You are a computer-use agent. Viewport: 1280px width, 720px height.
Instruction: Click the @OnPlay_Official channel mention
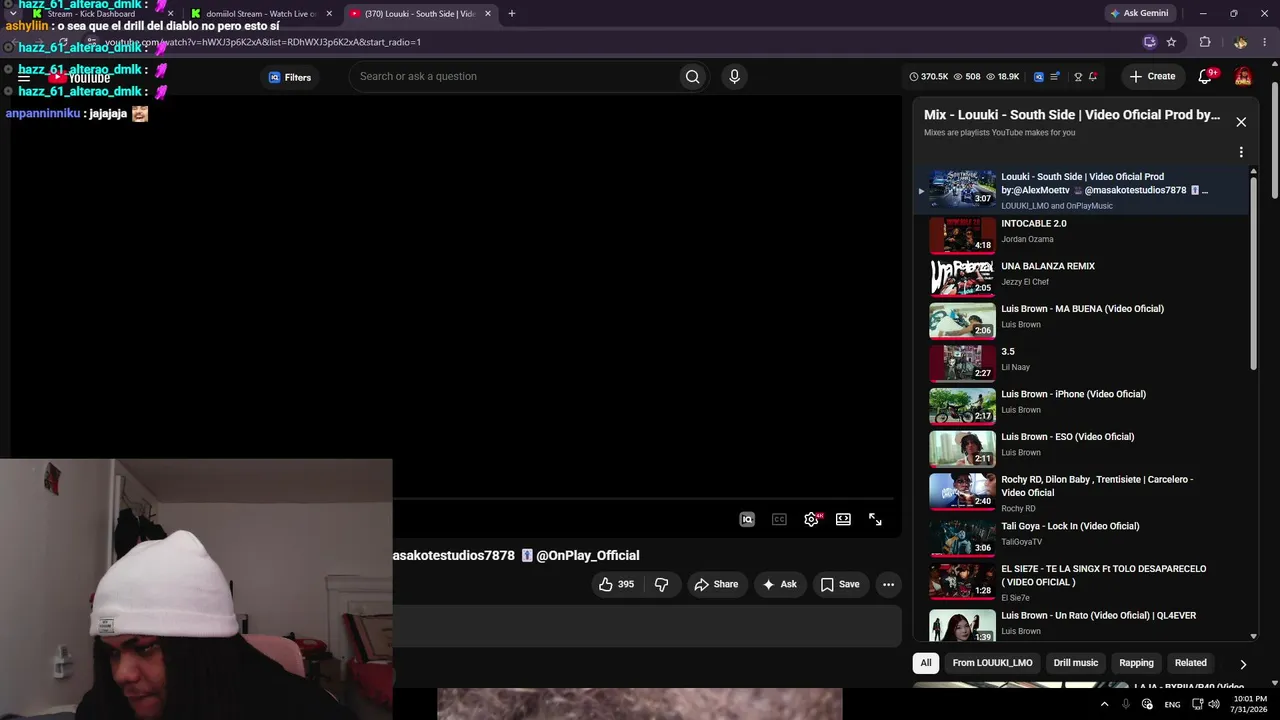click(587, 556)
